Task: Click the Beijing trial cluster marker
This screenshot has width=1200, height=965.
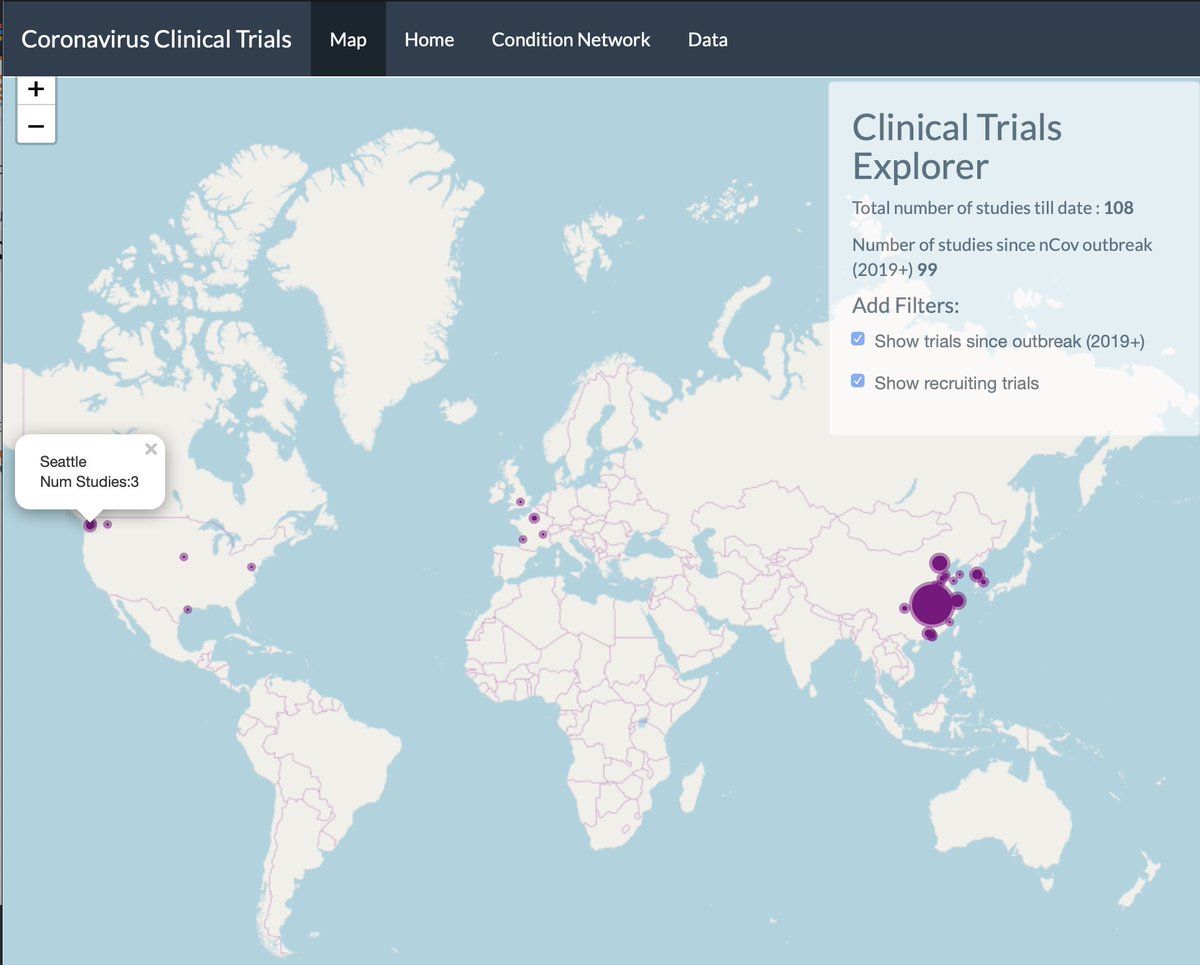Action: point(938,564)
